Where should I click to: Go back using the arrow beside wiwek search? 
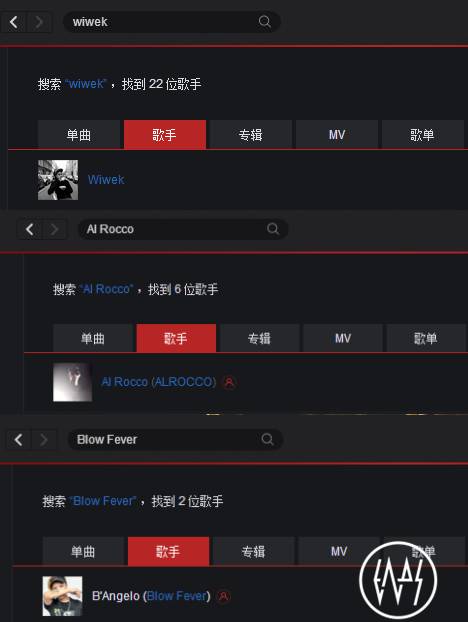click(x=13, y=22)
